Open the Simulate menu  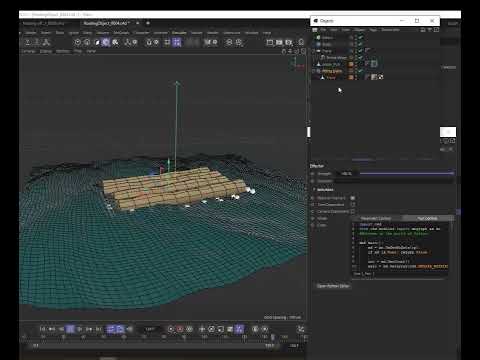click(179, 33)
